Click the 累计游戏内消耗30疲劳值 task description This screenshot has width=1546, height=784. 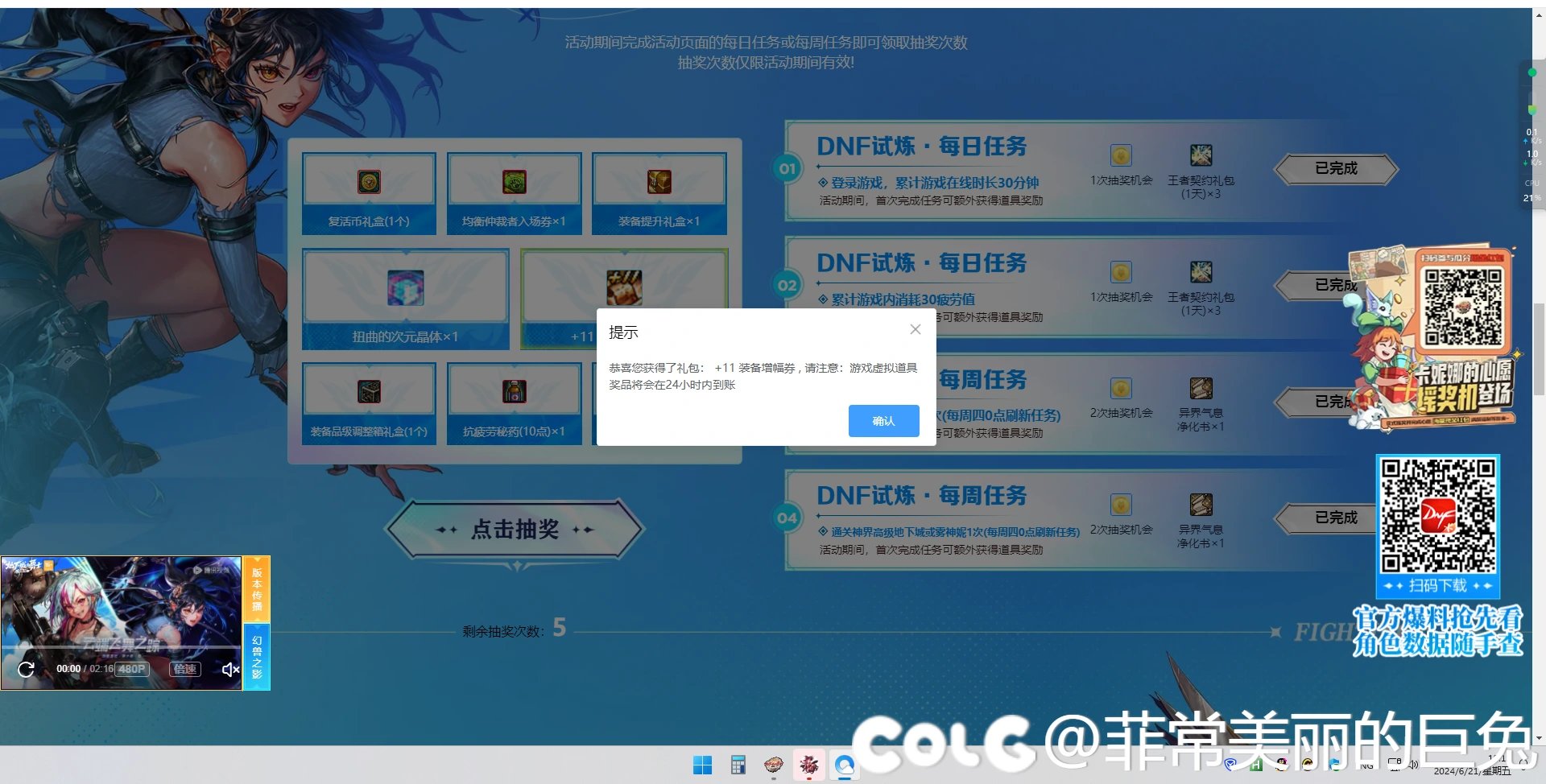pos(903,299)
